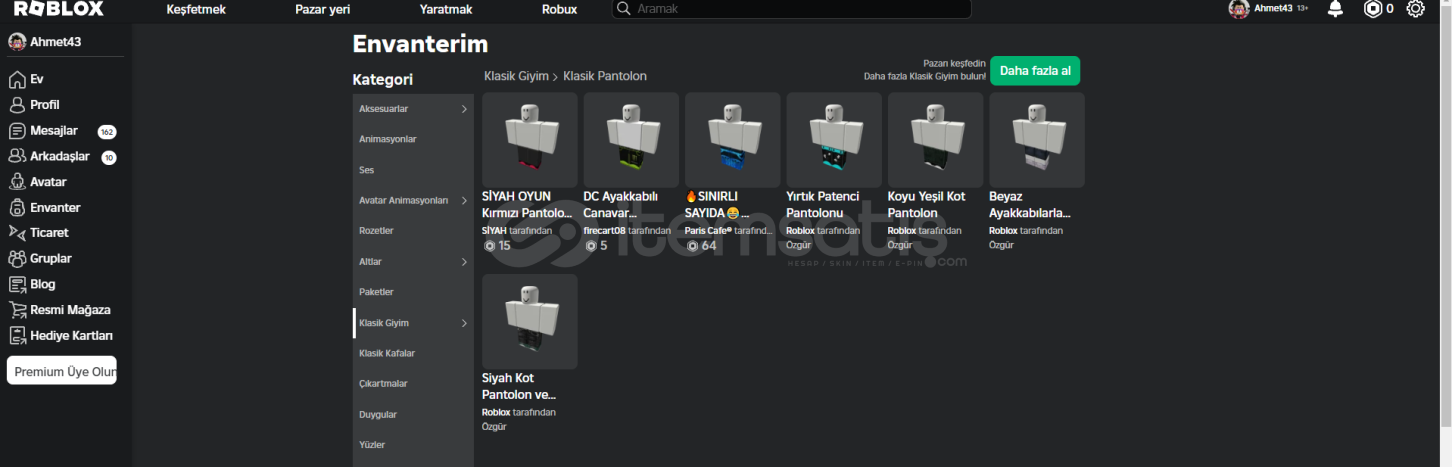Open the Keşfetmek top menu
The height and width of the screenshot is (467, 1452).
(196, 9)
